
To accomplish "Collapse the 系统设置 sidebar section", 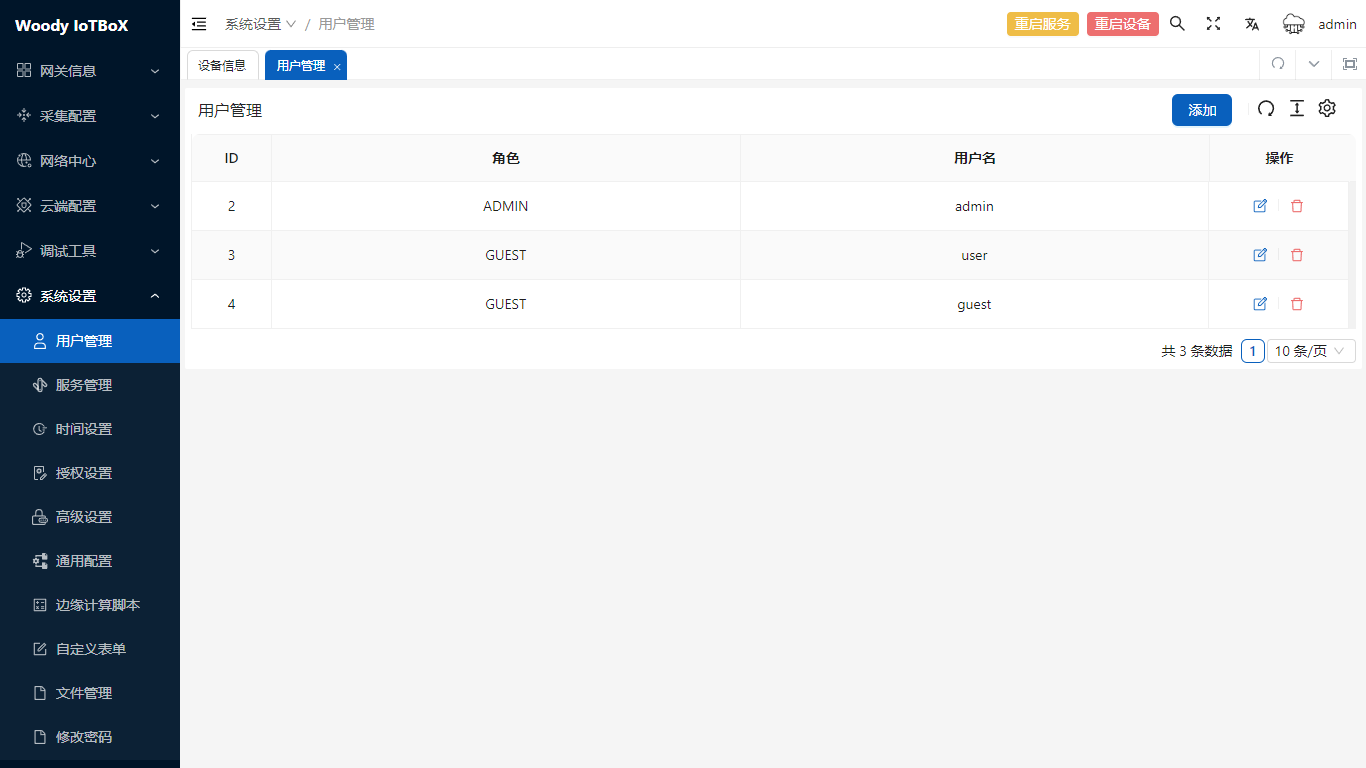I will [x=90, y=296].
